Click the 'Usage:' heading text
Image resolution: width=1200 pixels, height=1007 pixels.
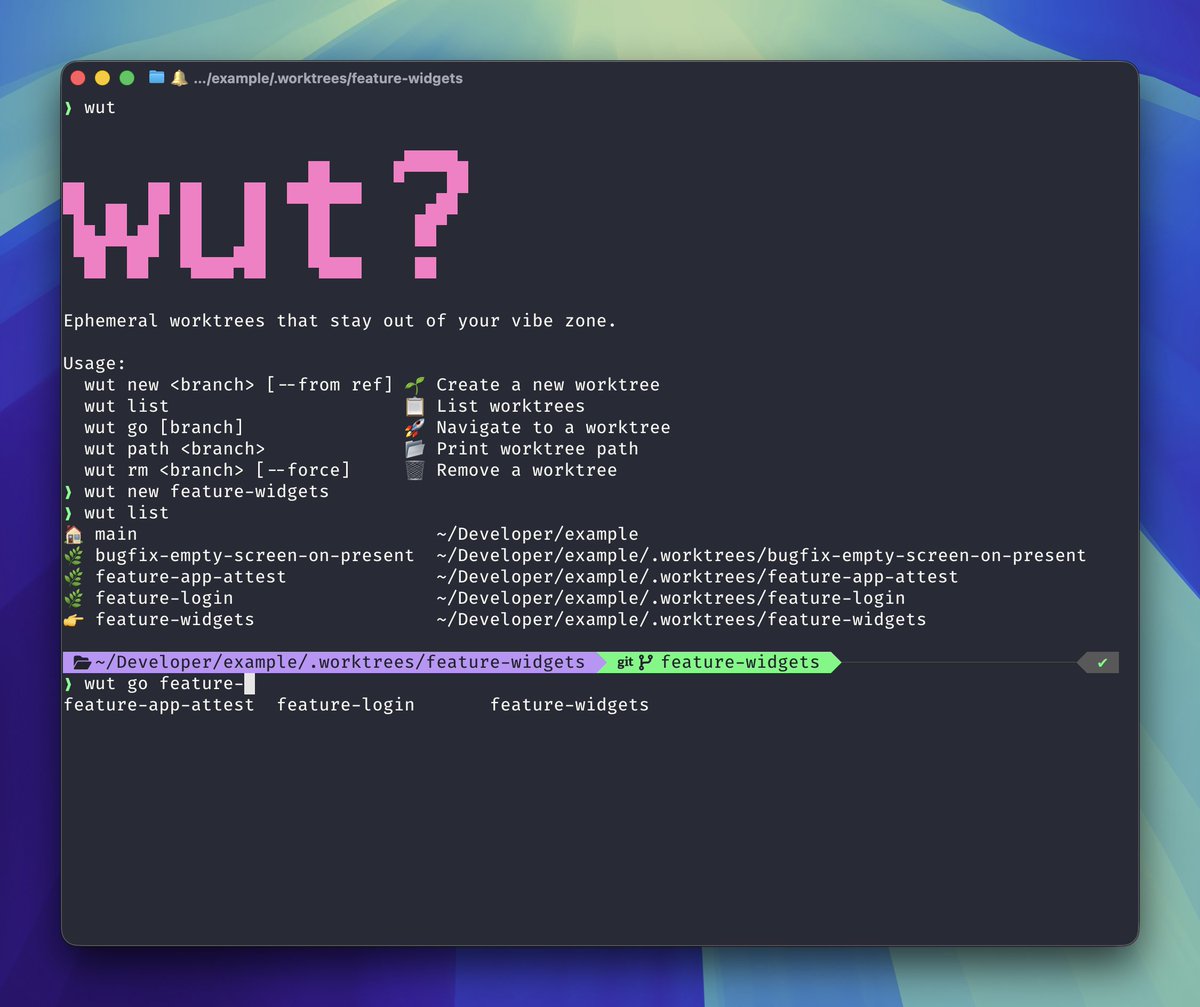pos(95,364)
